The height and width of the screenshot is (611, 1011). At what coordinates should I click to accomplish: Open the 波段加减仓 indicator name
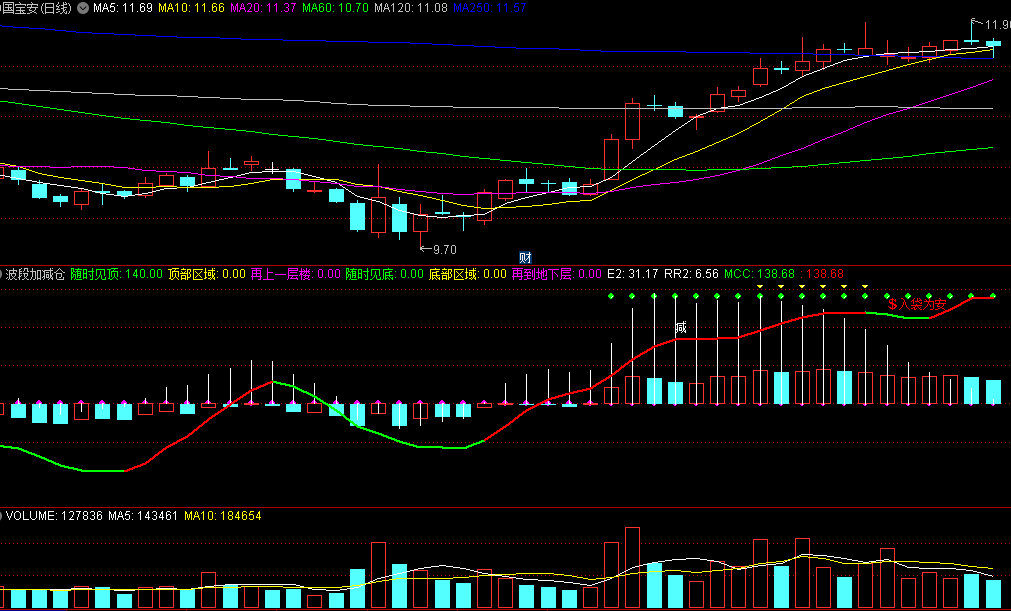click(35, 275)
